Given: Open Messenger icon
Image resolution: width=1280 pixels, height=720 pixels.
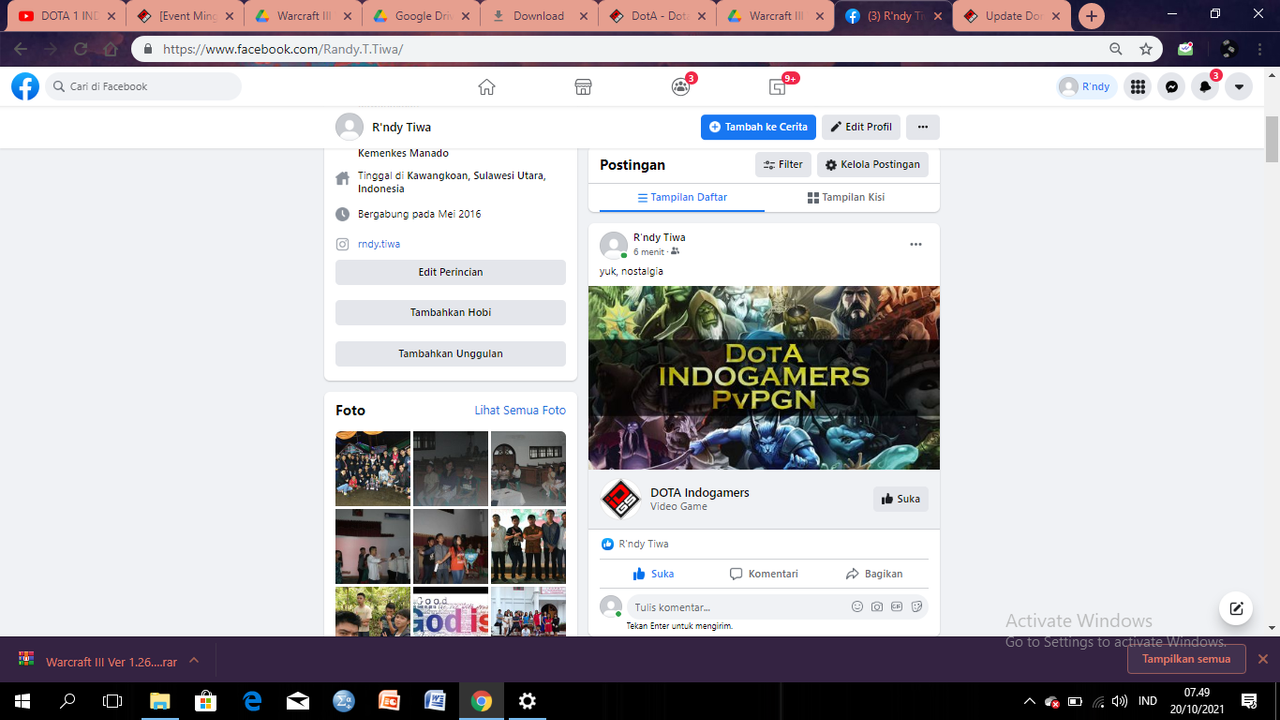Looking at the screenshot, I should pyautogui.click(x=1172, y=87).
